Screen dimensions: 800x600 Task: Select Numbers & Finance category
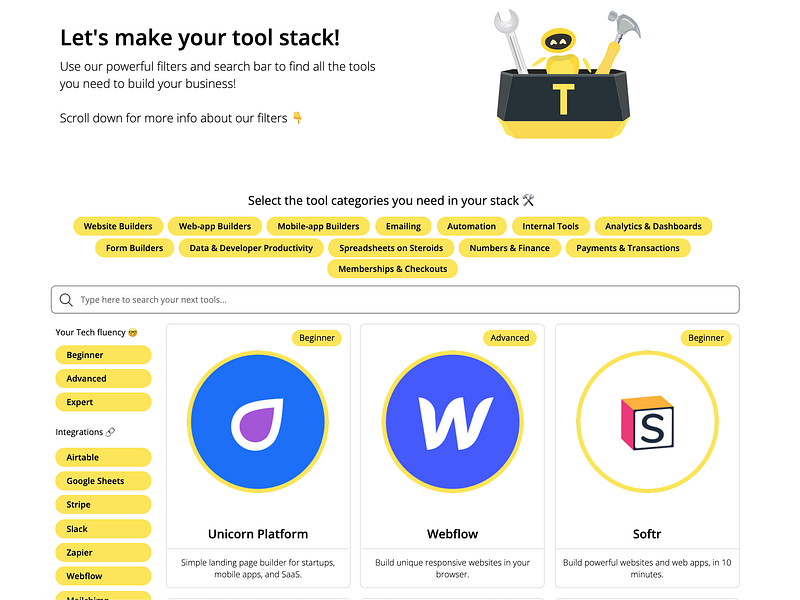[510, 248]
